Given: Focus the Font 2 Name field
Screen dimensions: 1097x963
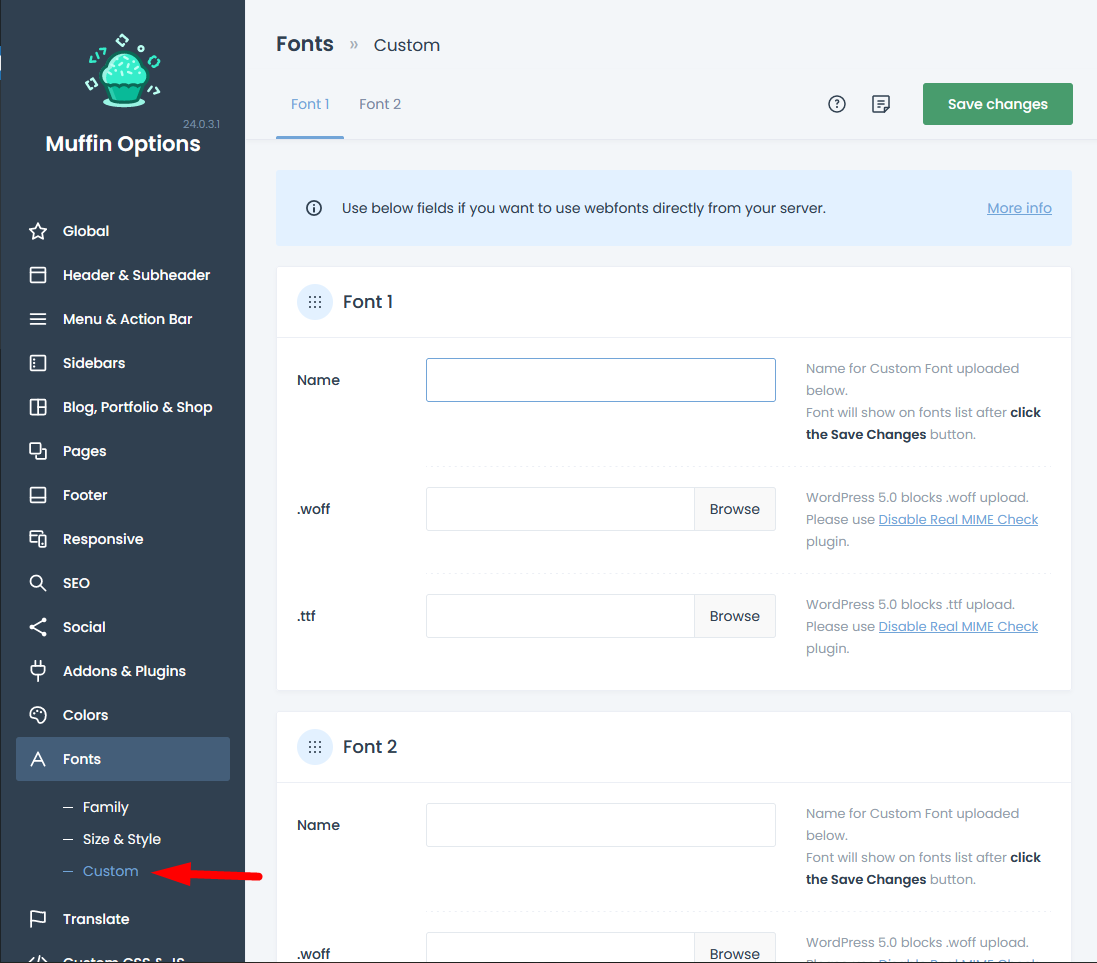Looking at the screenshot, I should 601,825.
